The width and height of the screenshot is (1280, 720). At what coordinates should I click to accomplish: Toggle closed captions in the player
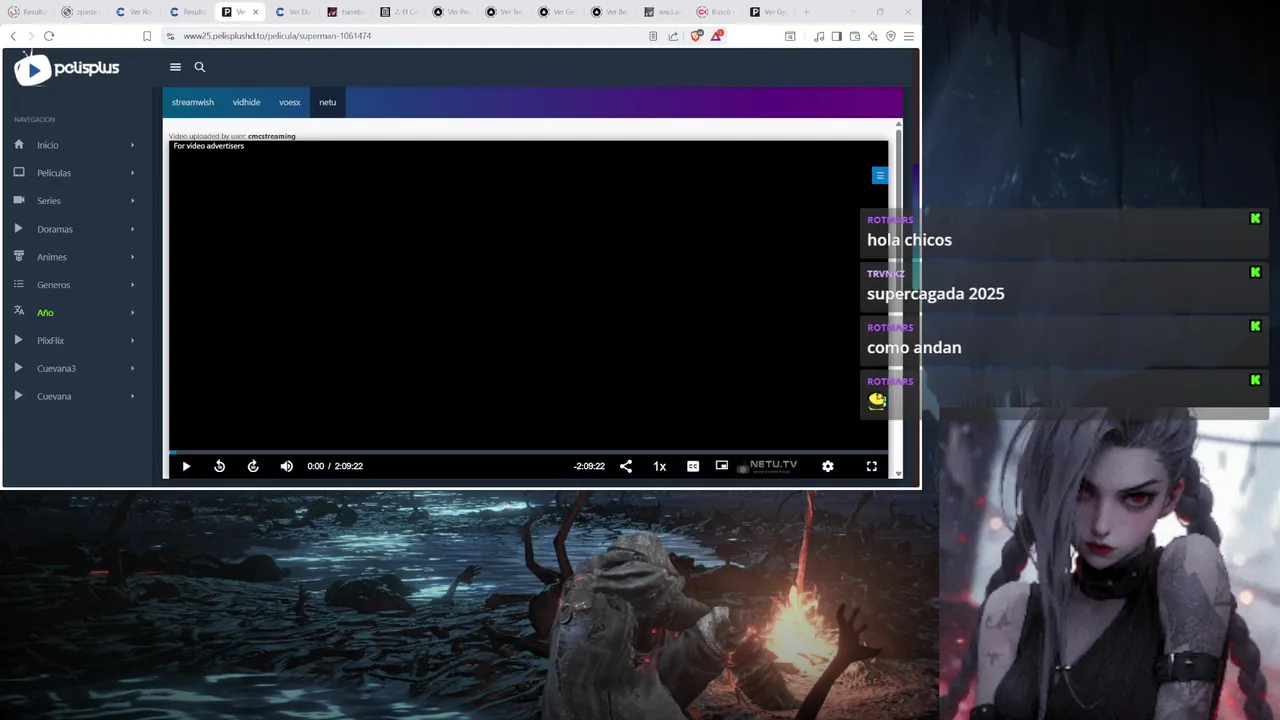[x=693, y=466]
